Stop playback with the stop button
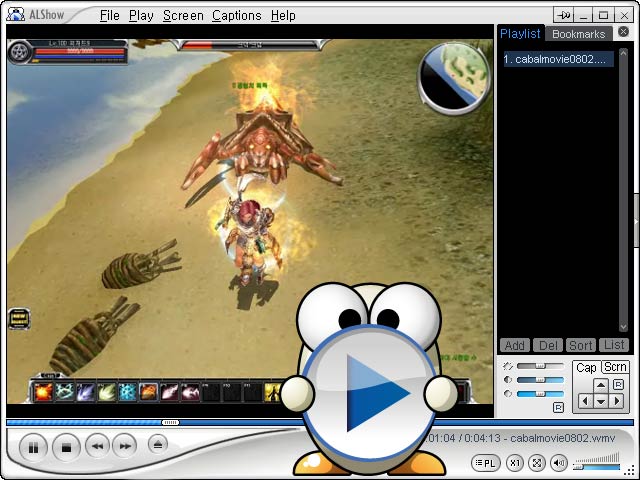 coord(66,448)
